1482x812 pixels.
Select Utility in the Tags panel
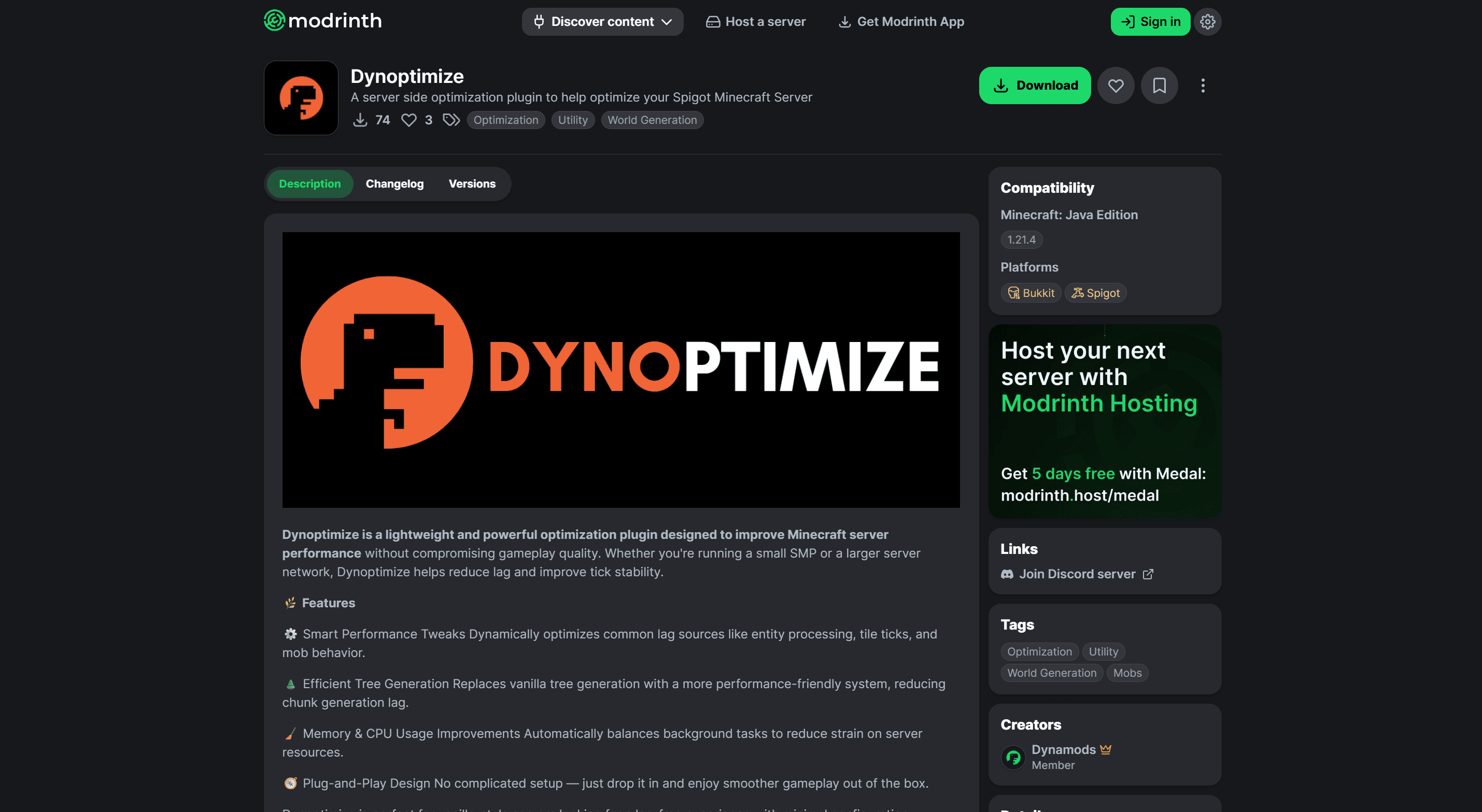pyautogui.click(x=1103, y=651)
